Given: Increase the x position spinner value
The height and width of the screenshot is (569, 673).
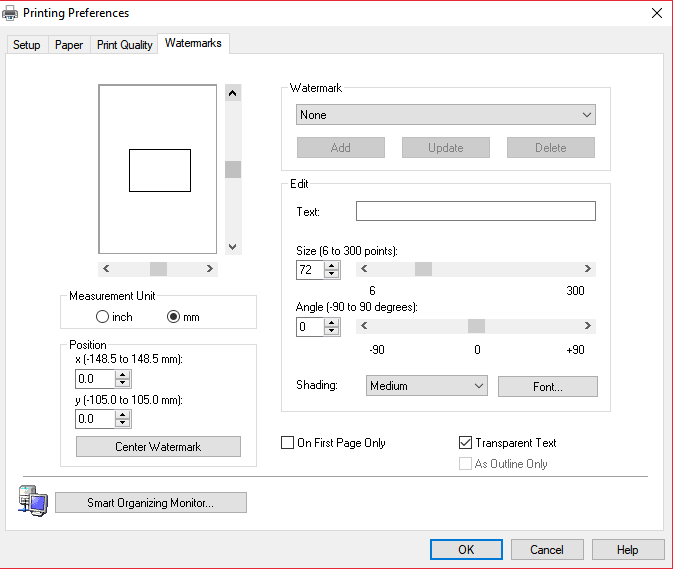Looking at the screenshot, I should click(x=123, y=374).
